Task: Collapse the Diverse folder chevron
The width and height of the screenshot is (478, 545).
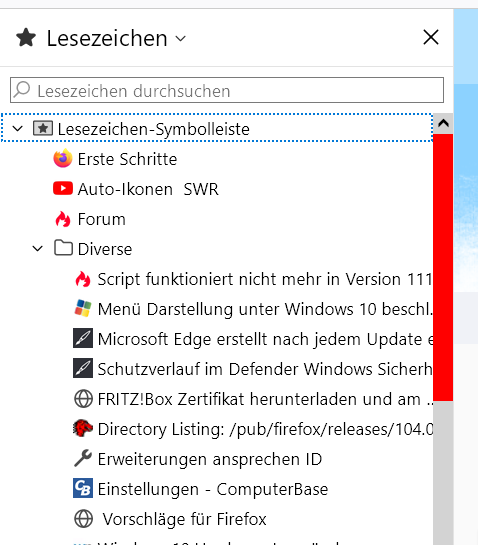Action: coord(38,249)
